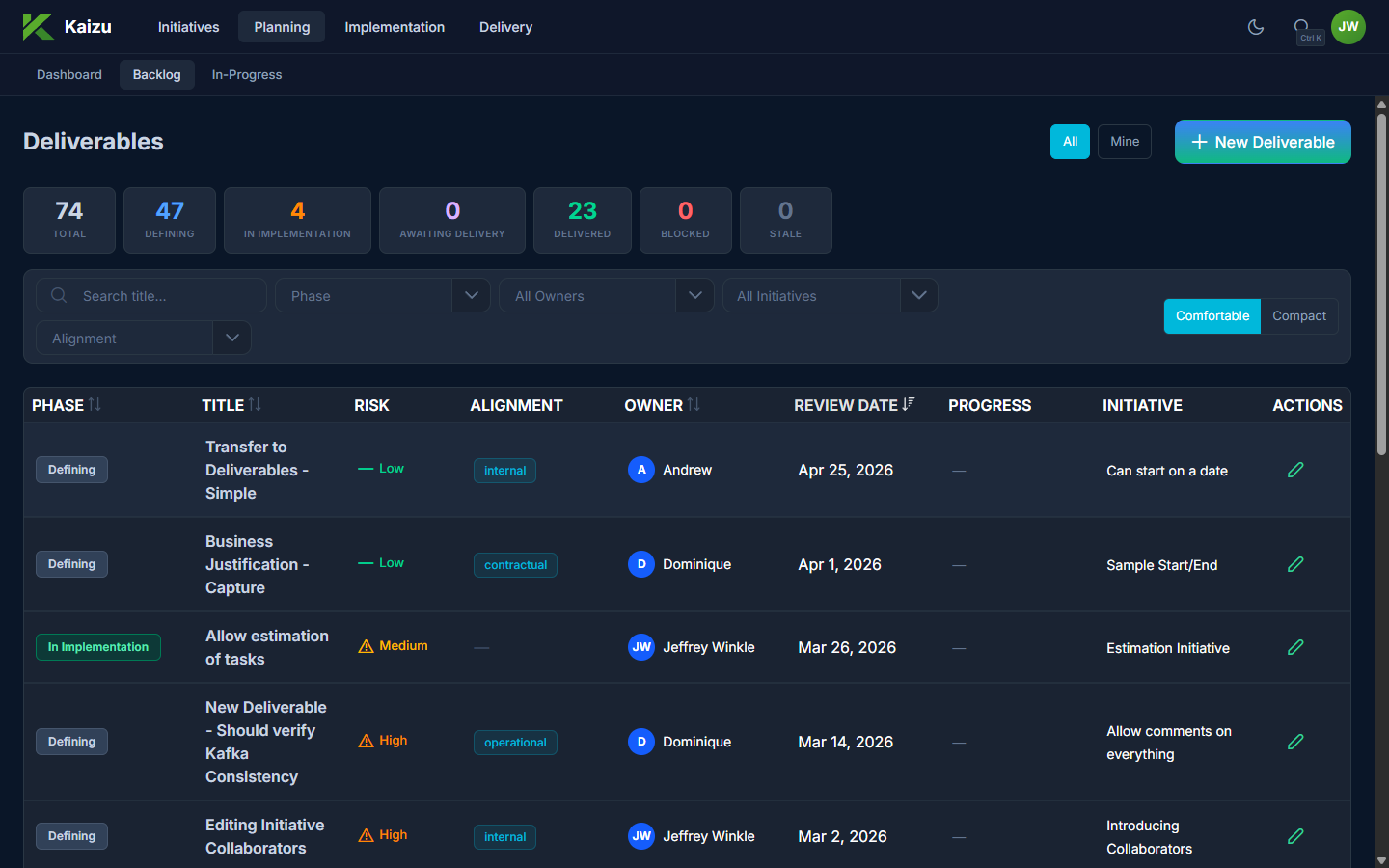Switch to Compact row density

point(1298,316)
